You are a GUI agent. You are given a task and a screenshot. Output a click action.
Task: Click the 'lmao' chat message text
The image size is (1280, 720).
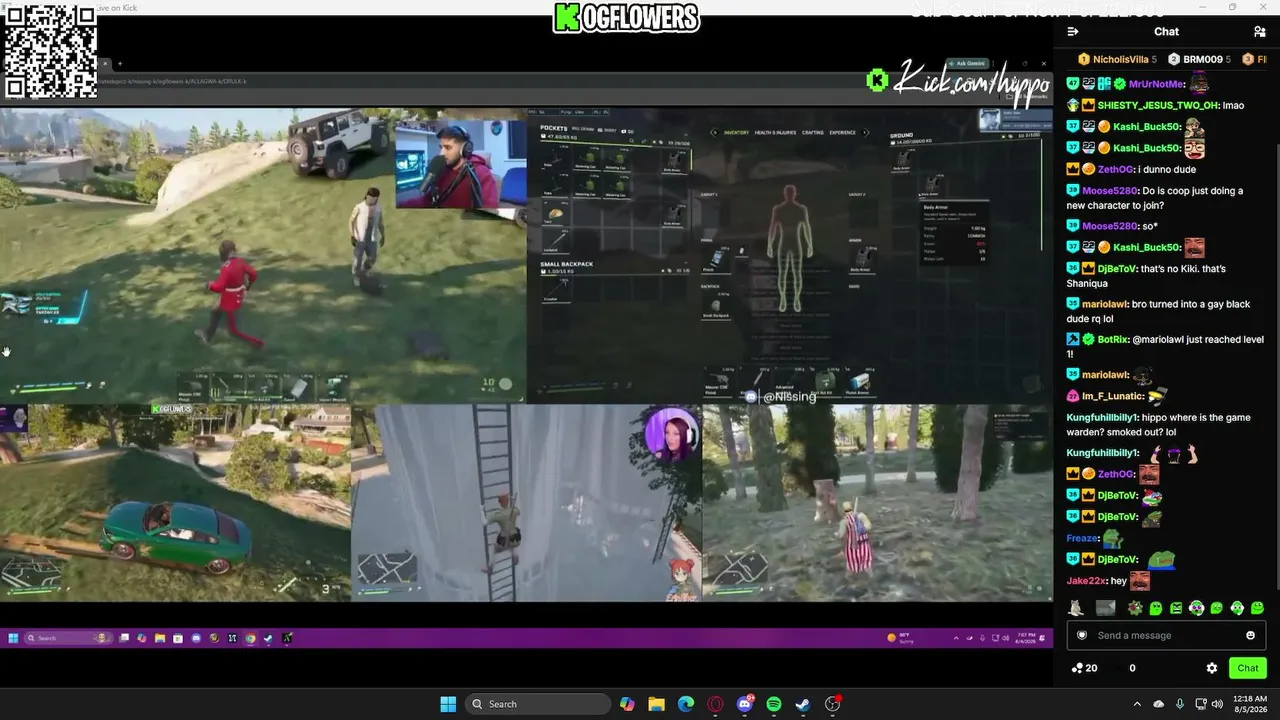tap(1233, 106)
